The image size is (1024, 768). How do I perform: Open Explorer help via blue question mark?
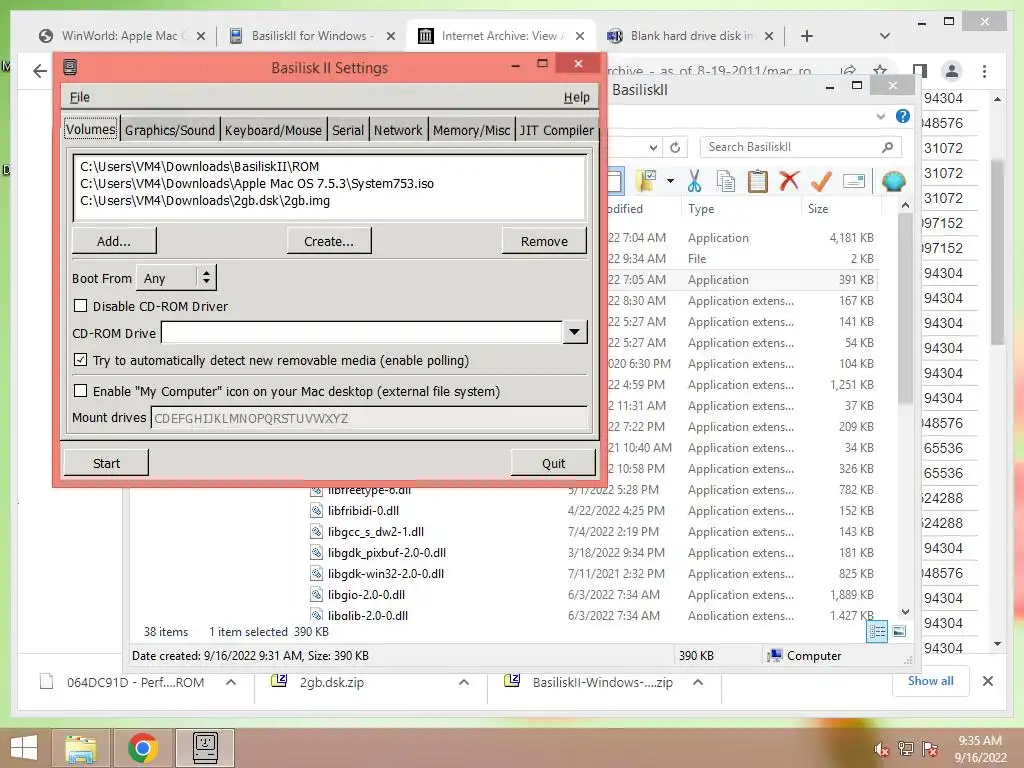903,116
